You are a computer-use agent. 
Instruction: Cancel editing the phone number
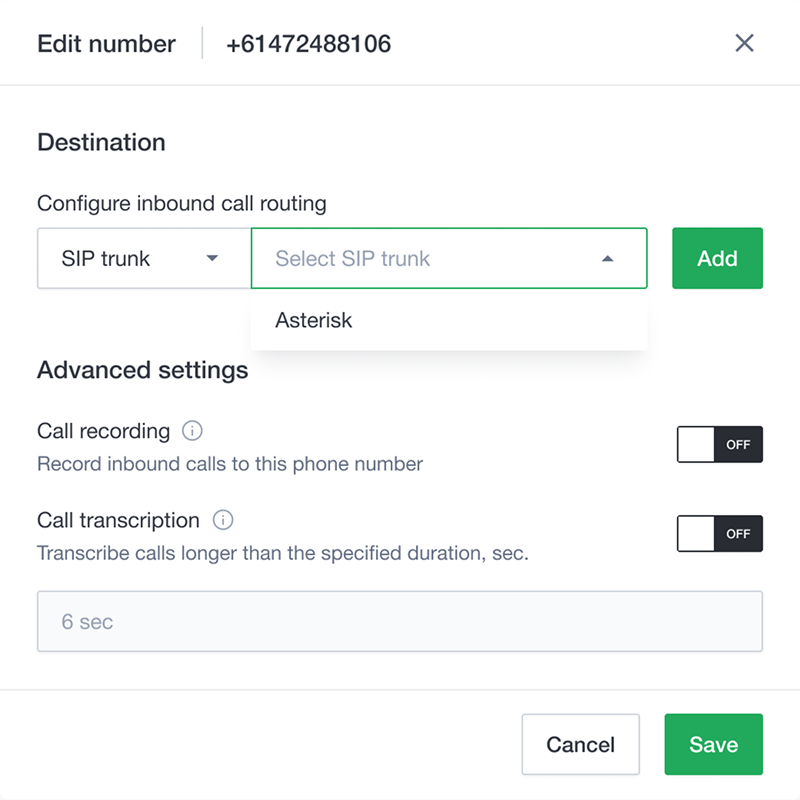[x=580, y=744]
